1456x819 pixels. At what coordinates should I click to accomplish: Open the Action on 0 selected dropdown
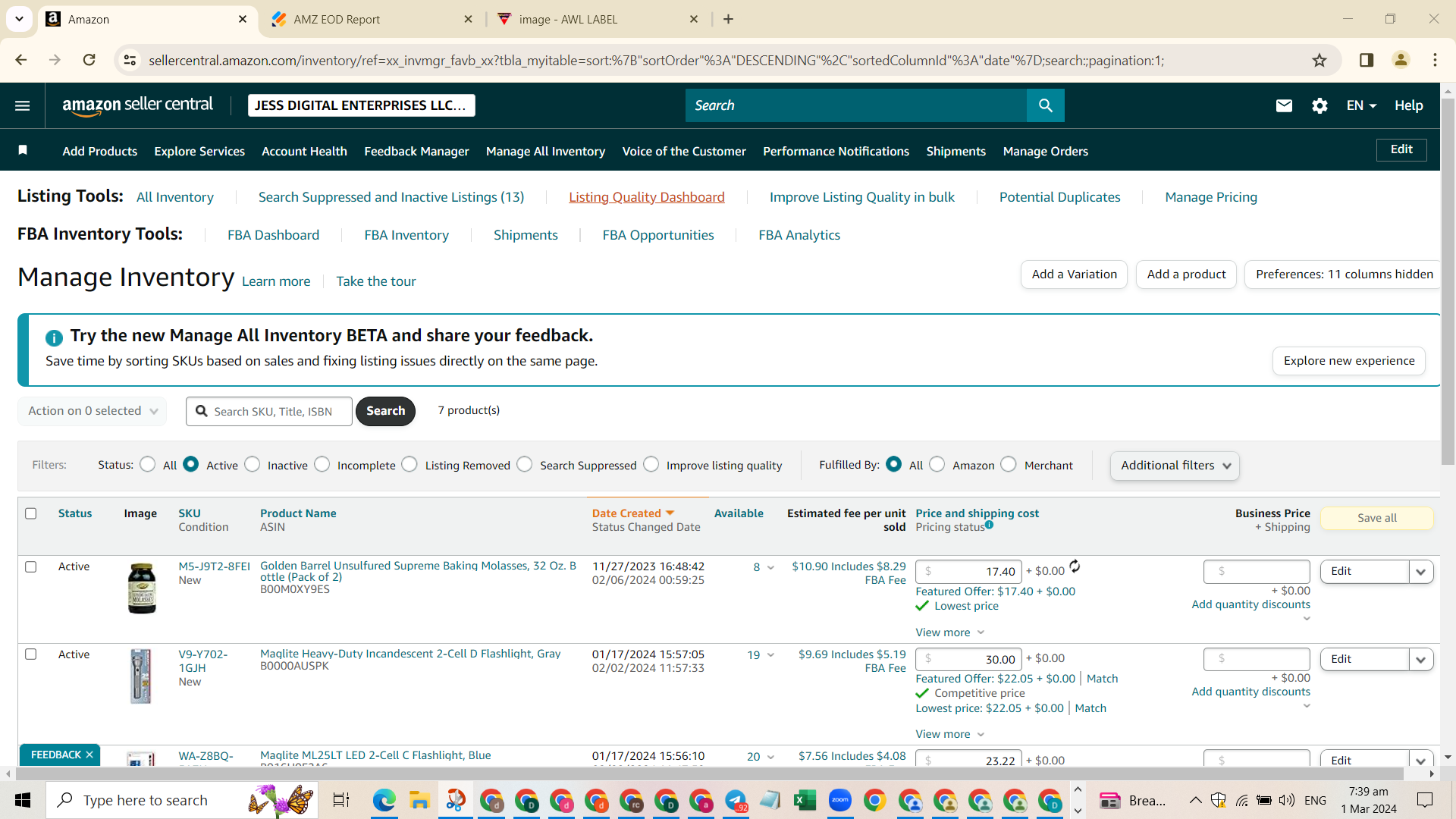pos(93,411)
